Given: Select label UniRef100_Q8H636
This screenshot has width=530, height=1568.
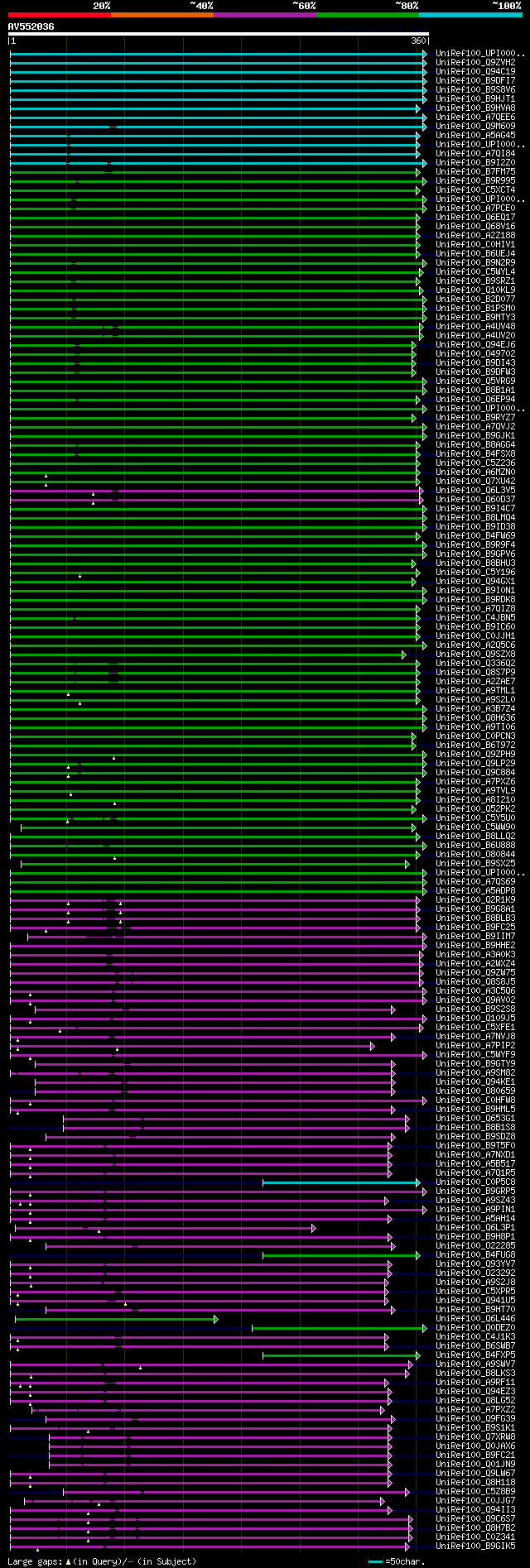Looking at the screenshot, I should tap(475, 717).
